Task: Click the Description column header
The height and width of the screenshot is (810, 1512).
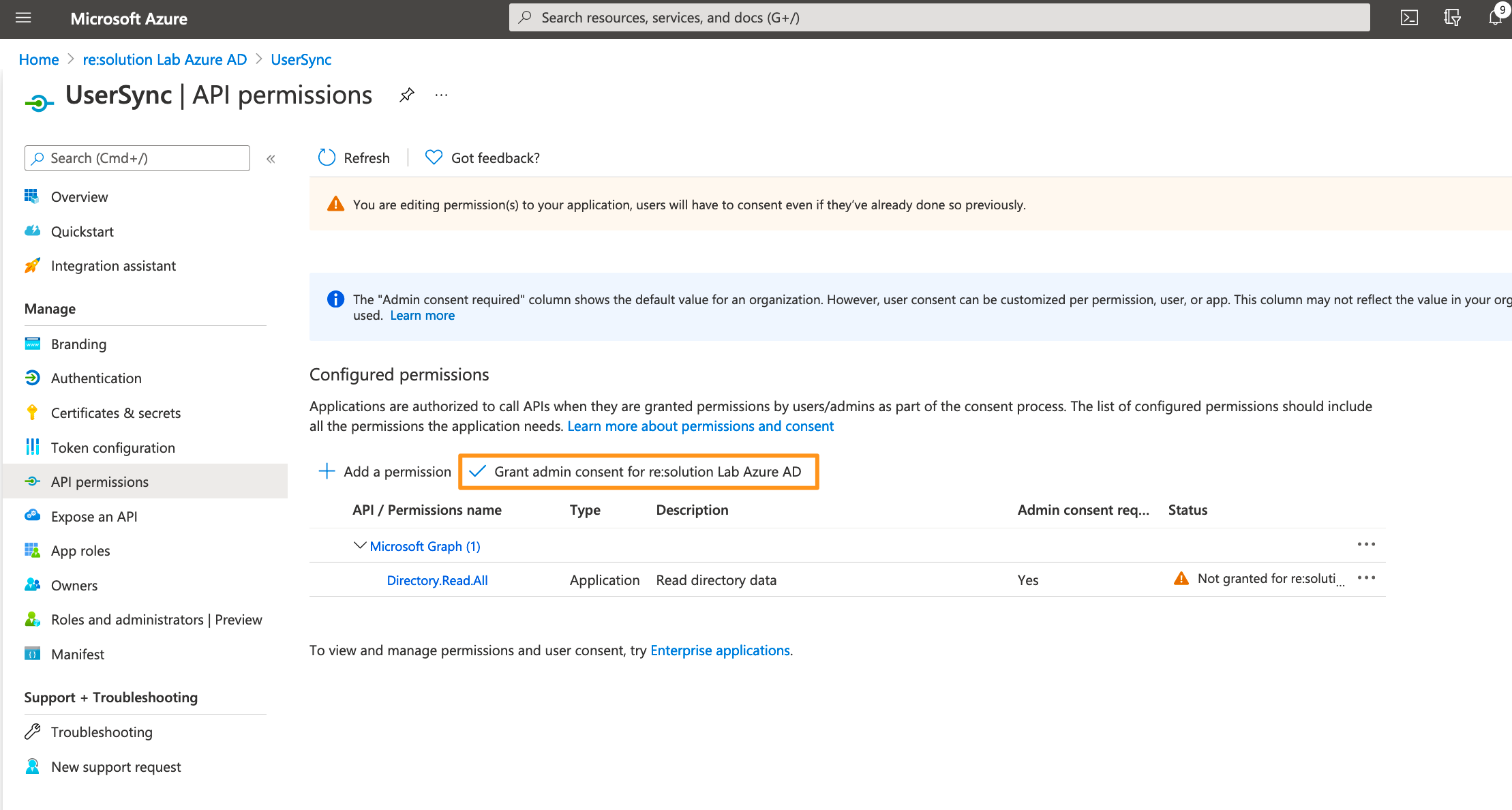Action: point(692,510)
